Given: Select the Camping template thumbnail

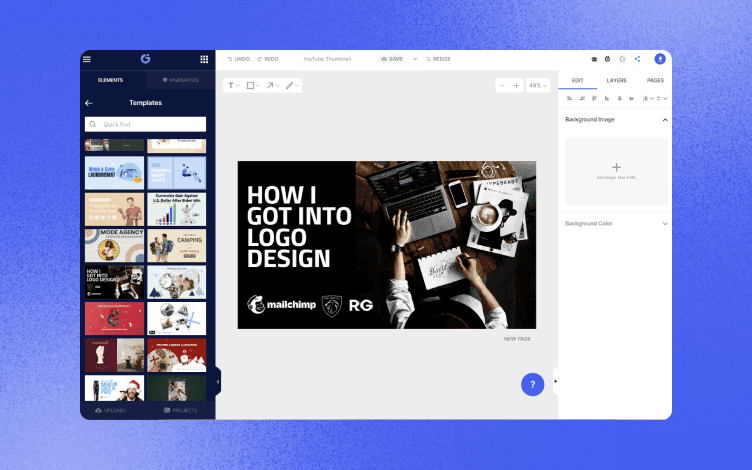Looking at the screenshot, I should [x=176, y=246].
